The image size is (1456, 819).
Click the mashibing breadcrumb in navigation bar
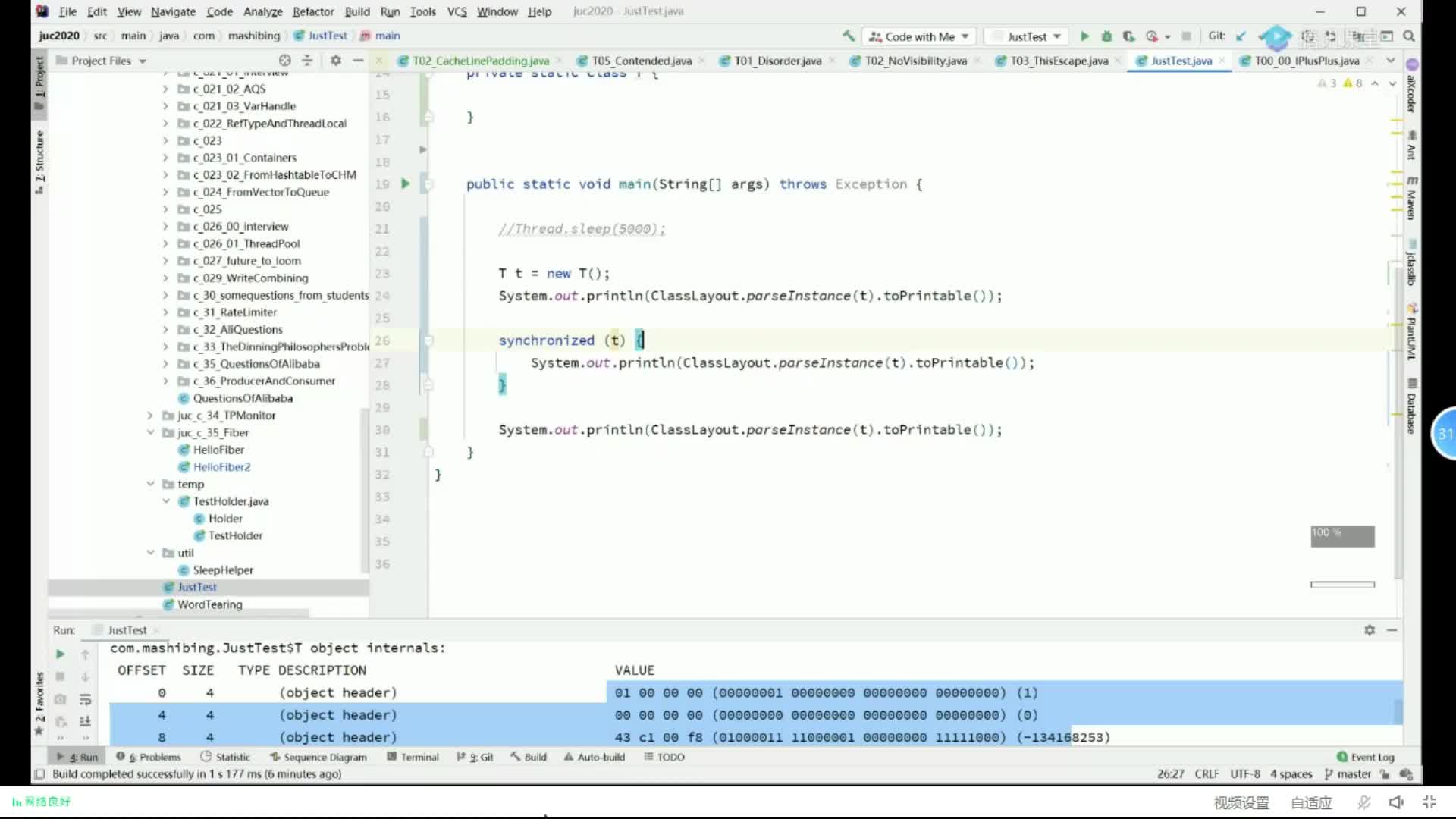[x=254, y=36]
